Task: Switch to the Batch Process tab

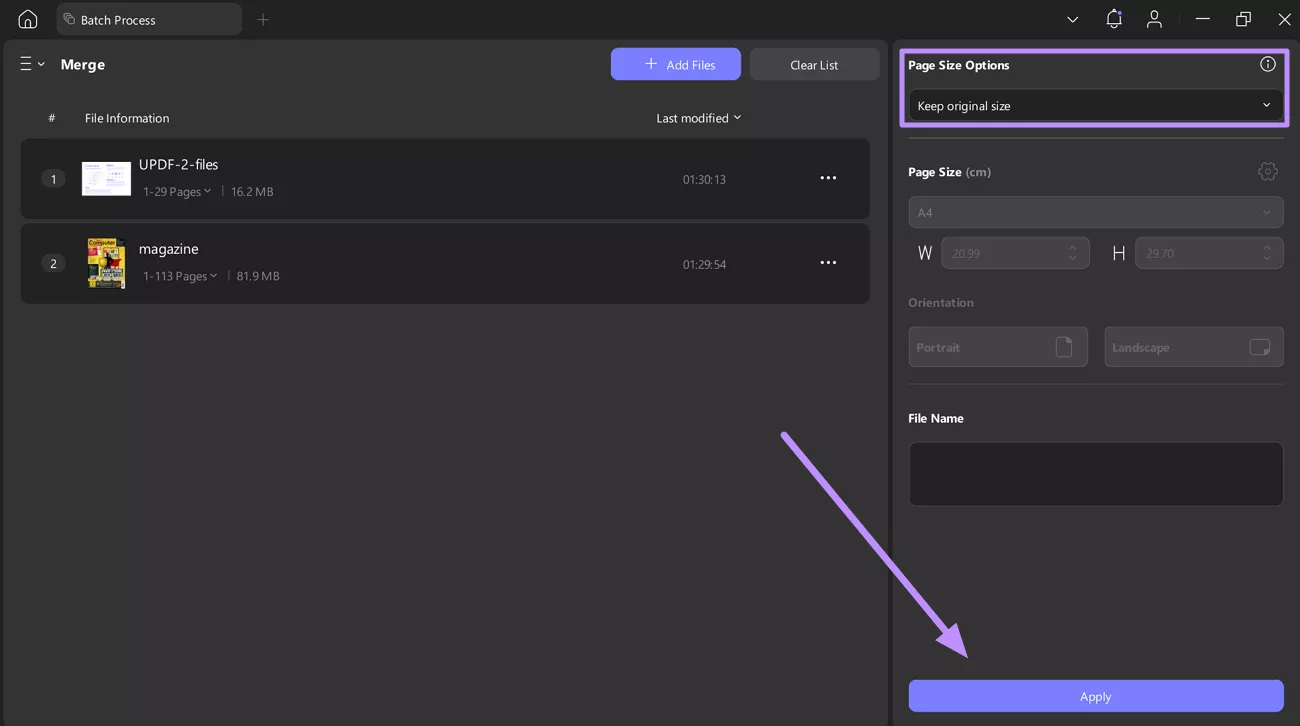Action: 118,18
